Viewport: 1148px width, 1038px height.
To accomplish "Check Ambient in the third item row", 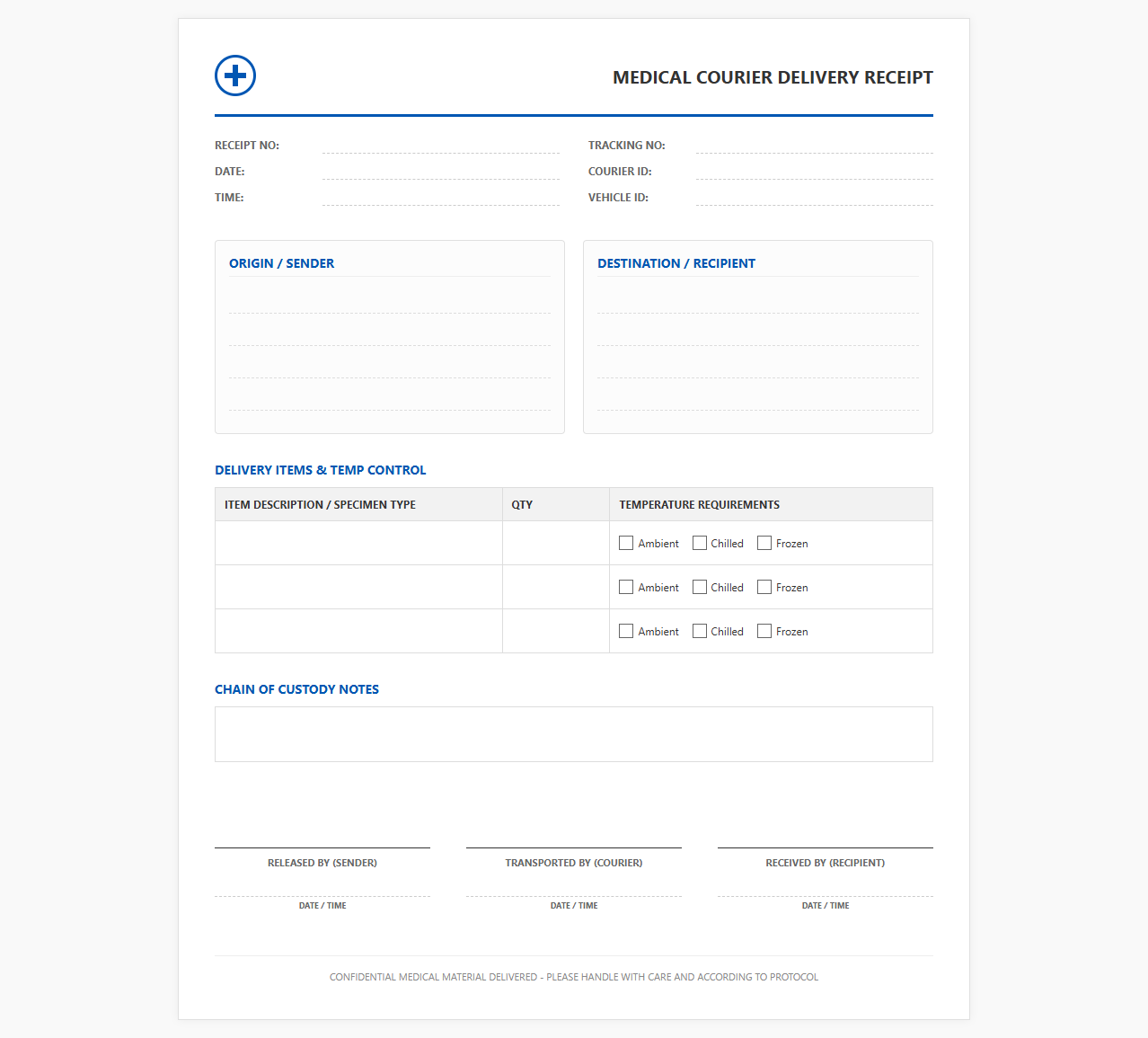I will pos(626,631).
